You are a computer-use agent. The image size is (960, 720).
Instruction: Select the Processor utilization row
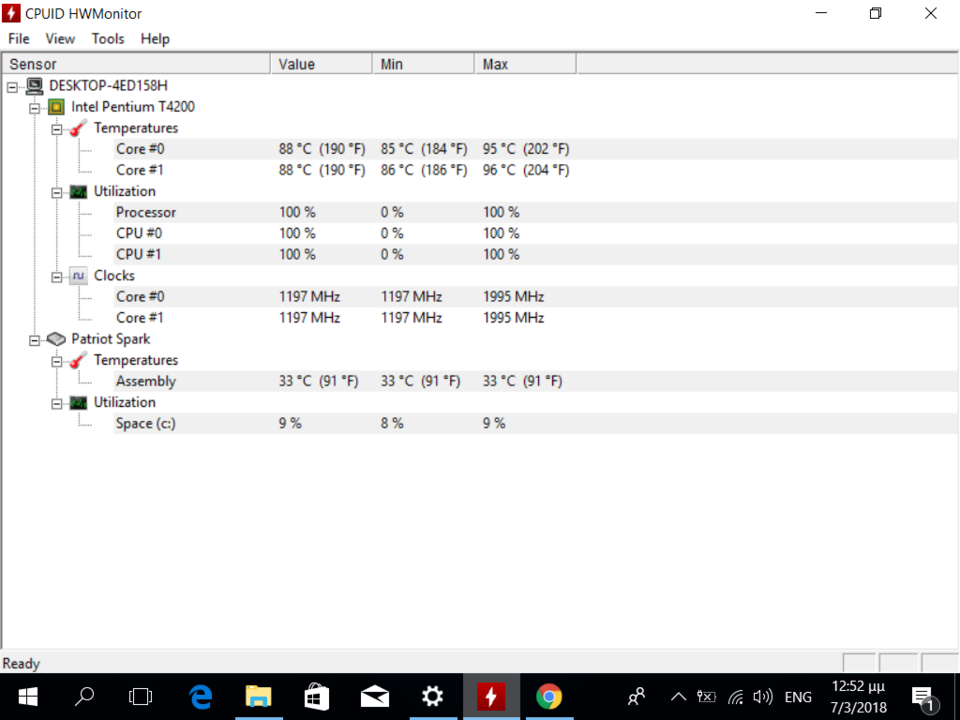[x=536, y=212]
